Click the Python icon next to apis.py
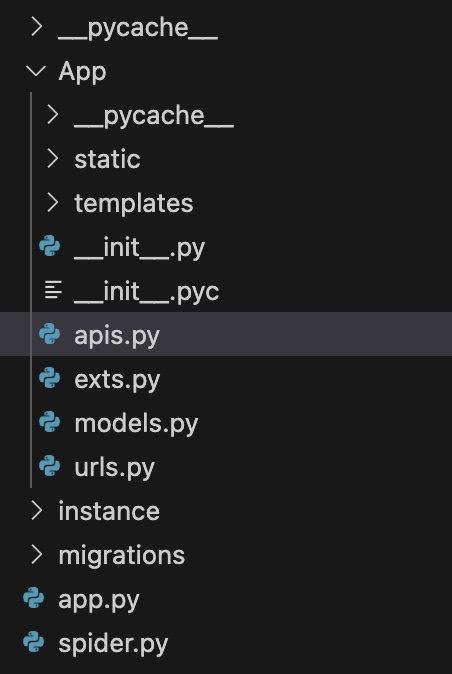Viewport: 452px width, 674px height. 50,334
